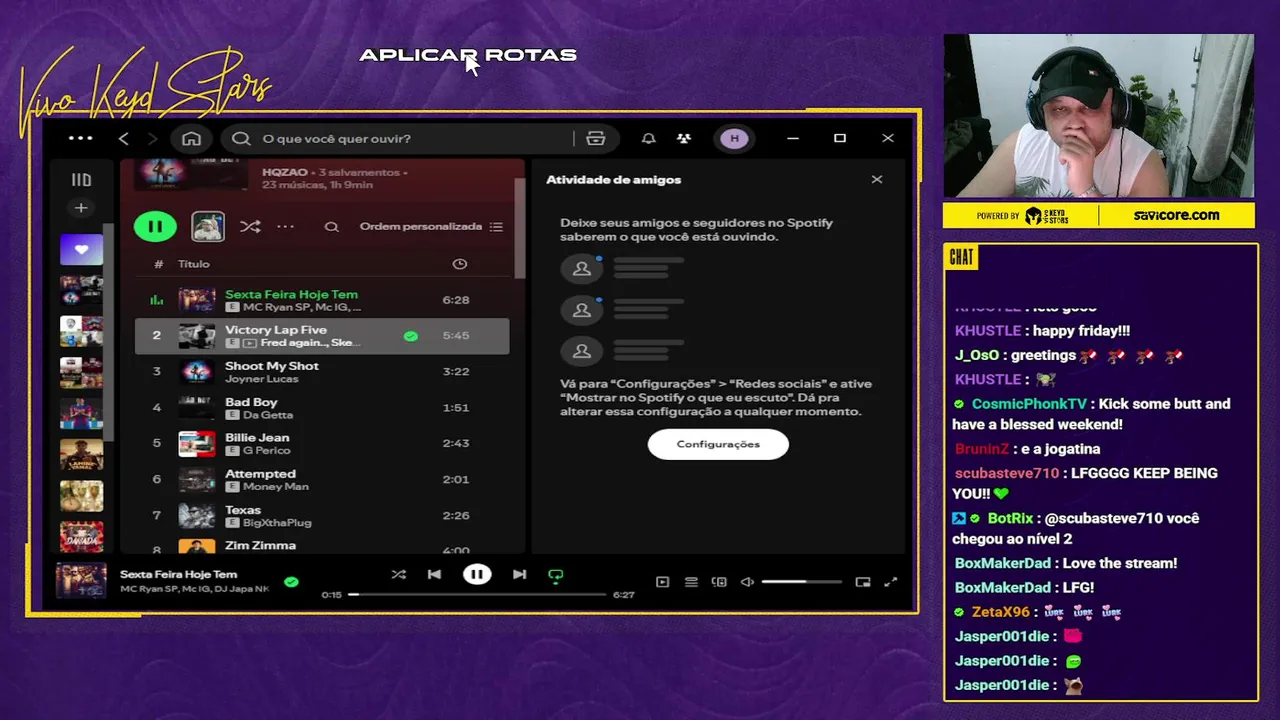
Task: Select track "Bad Boy"
Action: (x=322, y=408)
